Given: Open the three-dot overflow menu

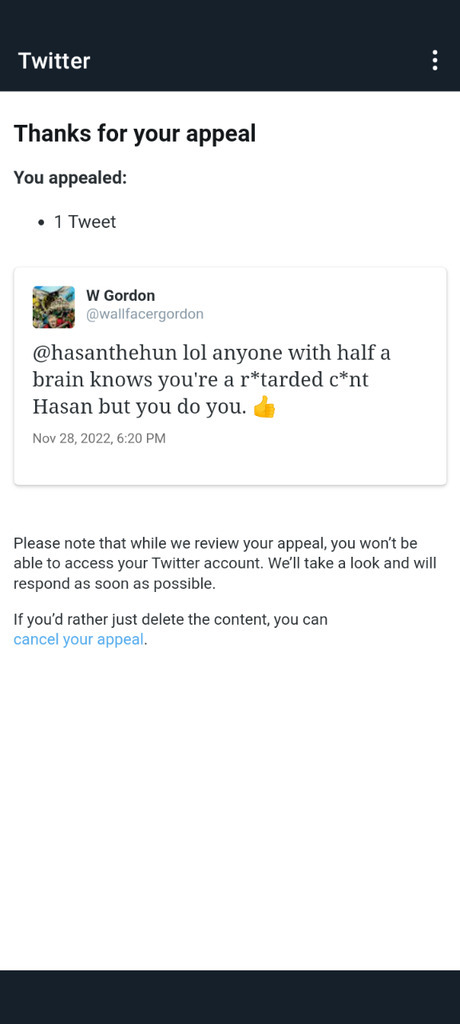Looking at the screenshot, I should (x=435, y=61).
